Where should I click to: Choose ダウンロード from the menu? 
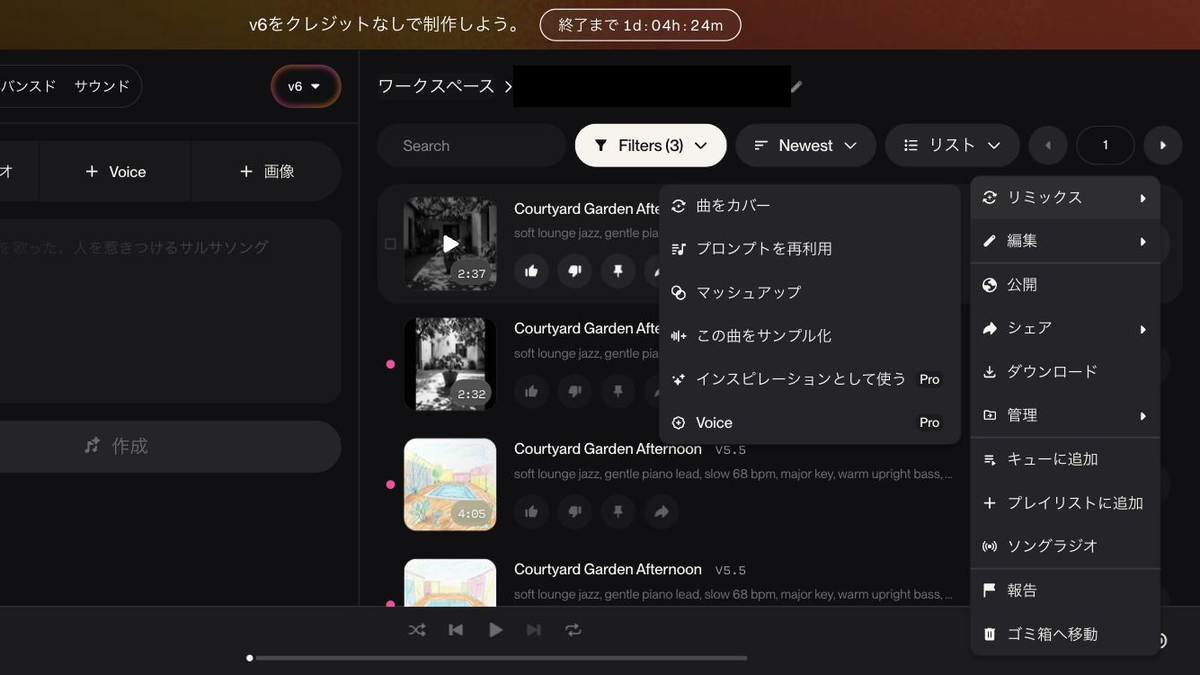tap(1065, 372)
